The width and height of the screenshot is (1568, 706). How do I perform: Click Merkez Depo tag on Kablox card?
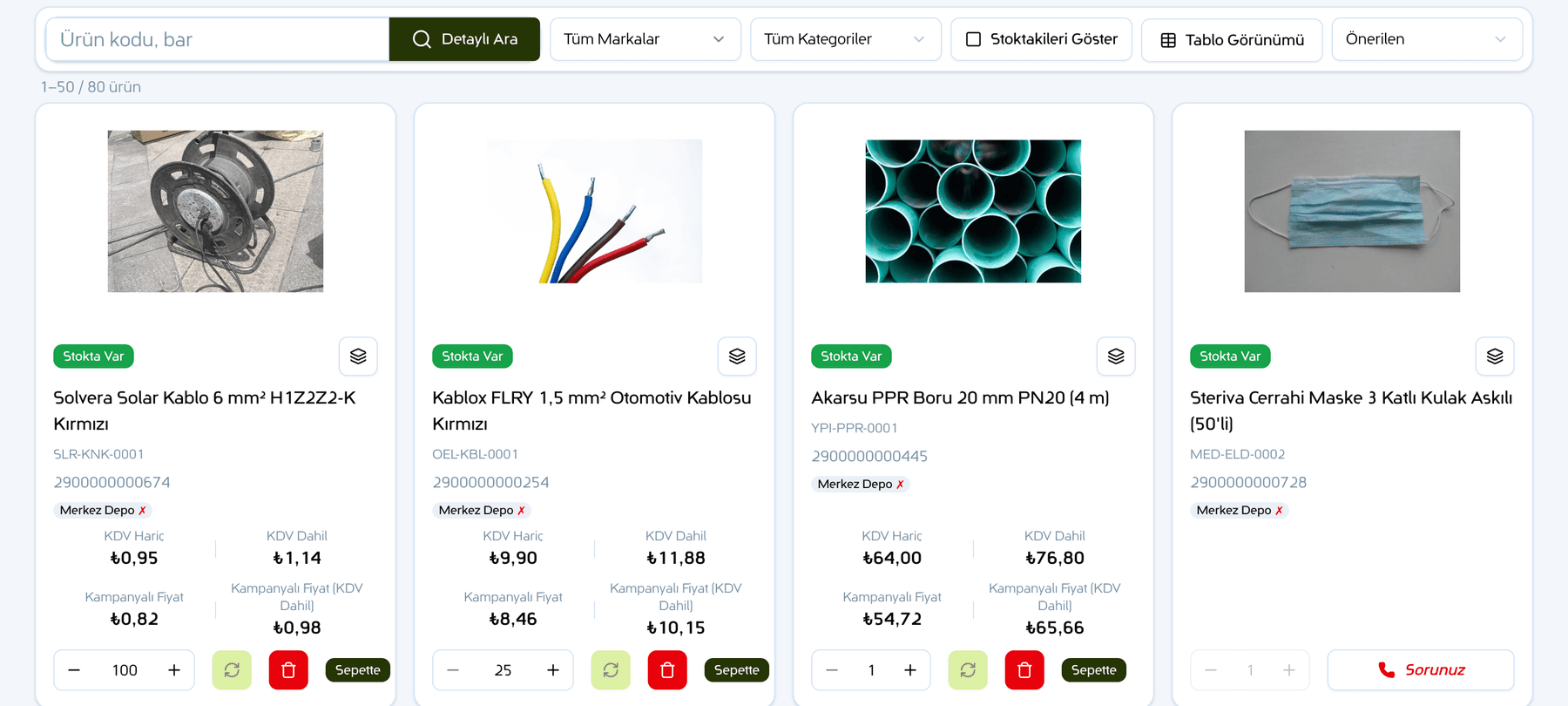tap(482, 510)
